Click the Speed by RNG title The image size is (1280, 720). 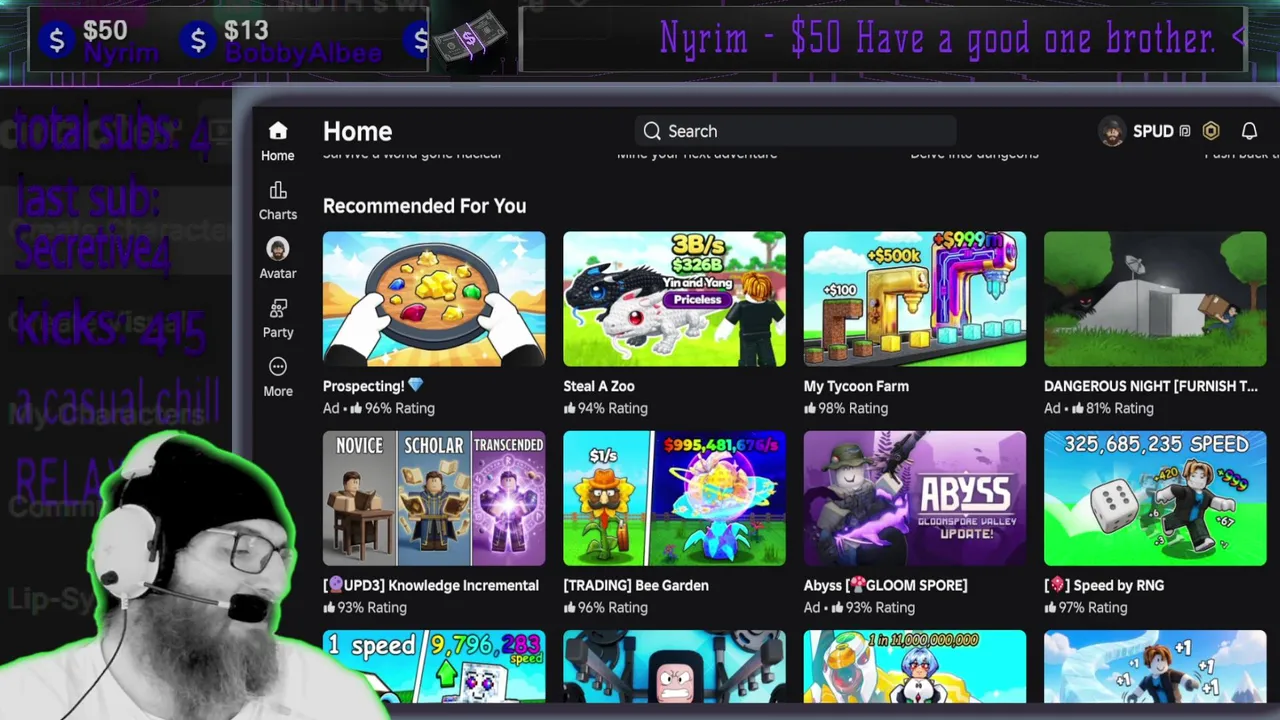(x=1104, y=585)
